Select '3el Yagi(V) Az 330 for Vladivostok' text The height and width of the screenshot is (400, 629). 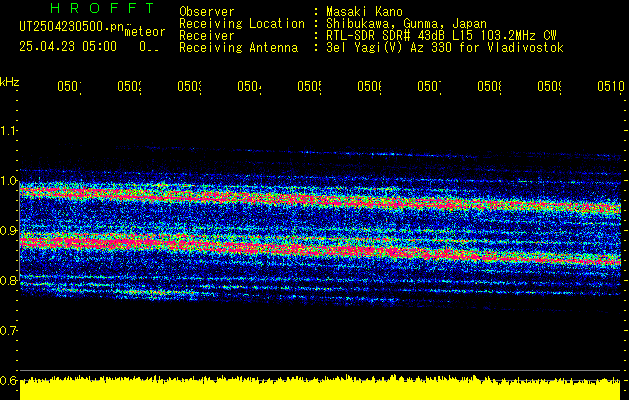pos(445,48)
